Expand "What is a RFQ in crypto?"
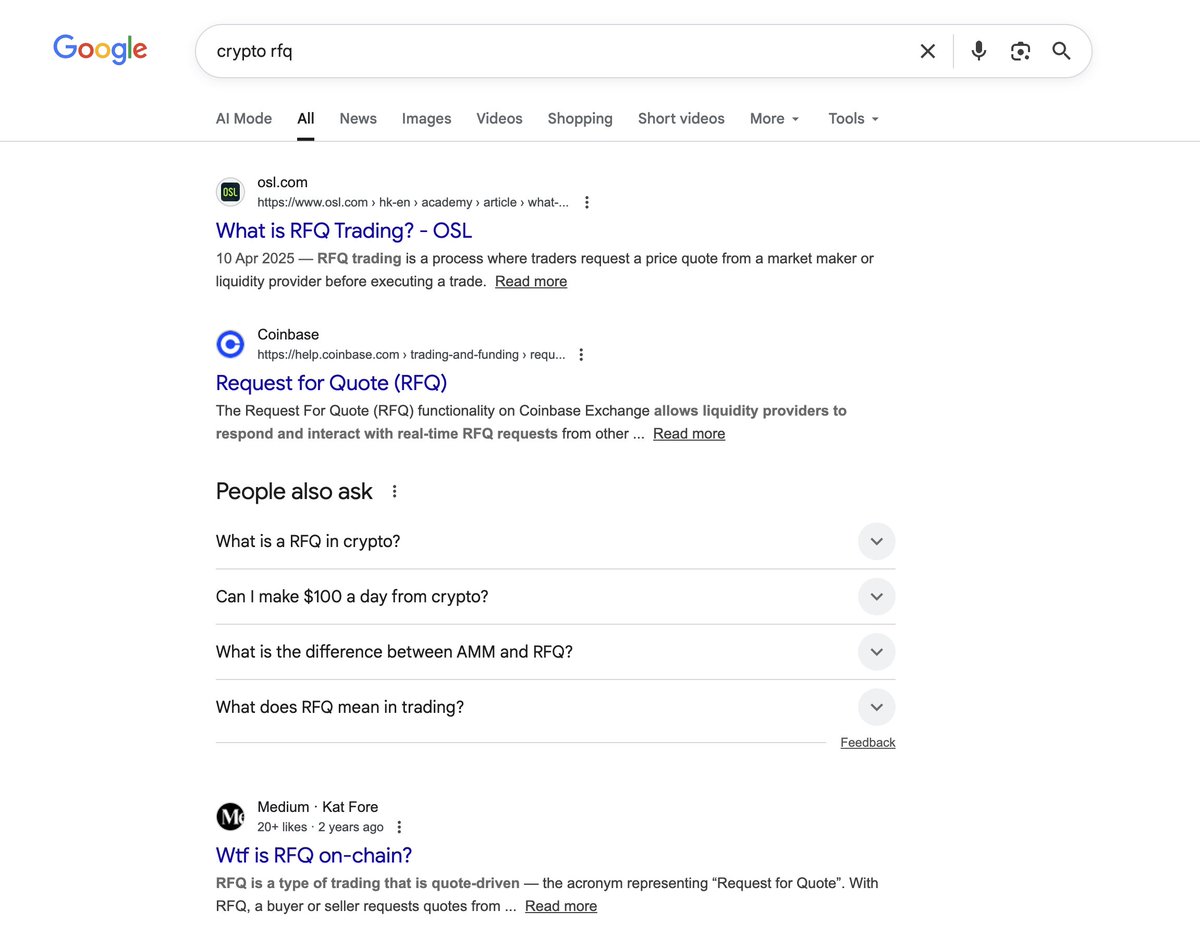The width and height of the screenshot is (1200, 947). [x=555, y=541]
